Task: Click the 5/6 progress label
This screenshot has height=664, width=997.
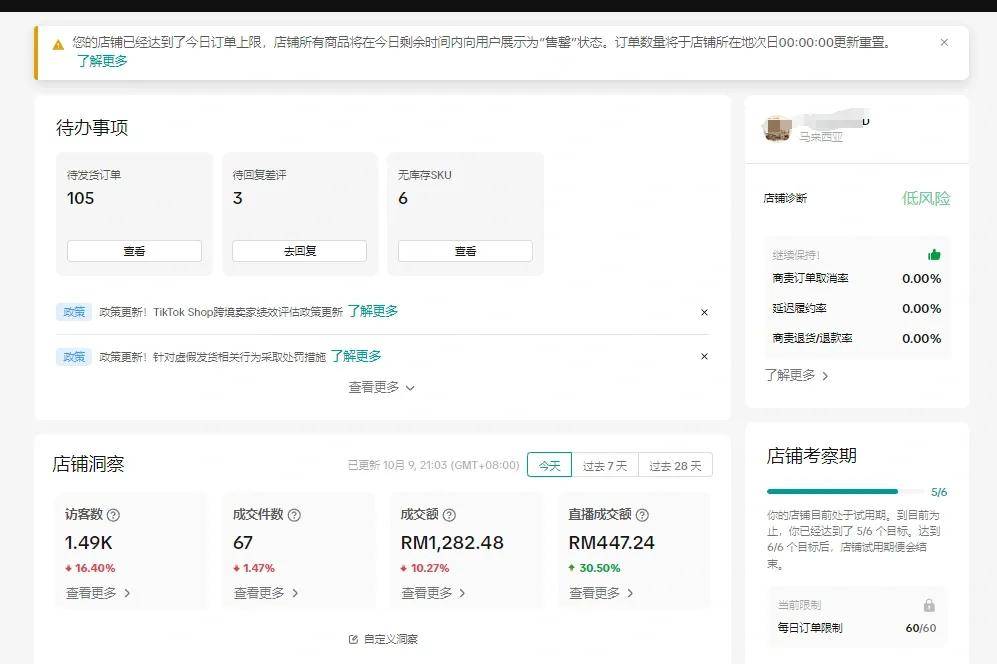Action: (939, 492)
